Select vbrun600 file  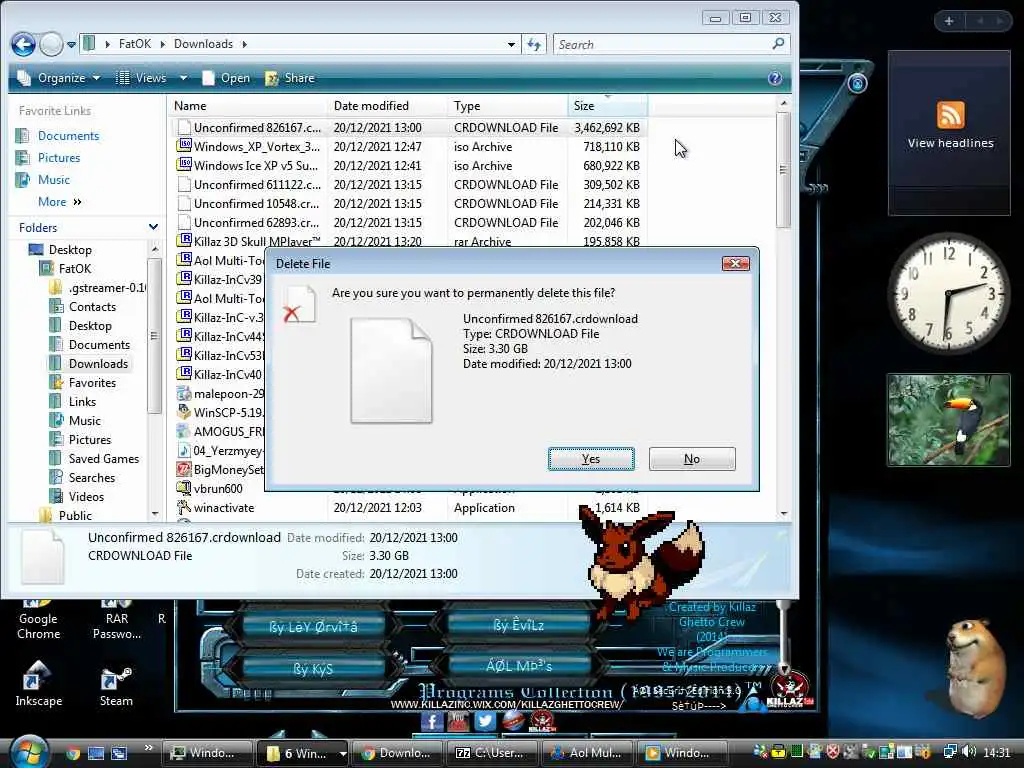point(218,488)
